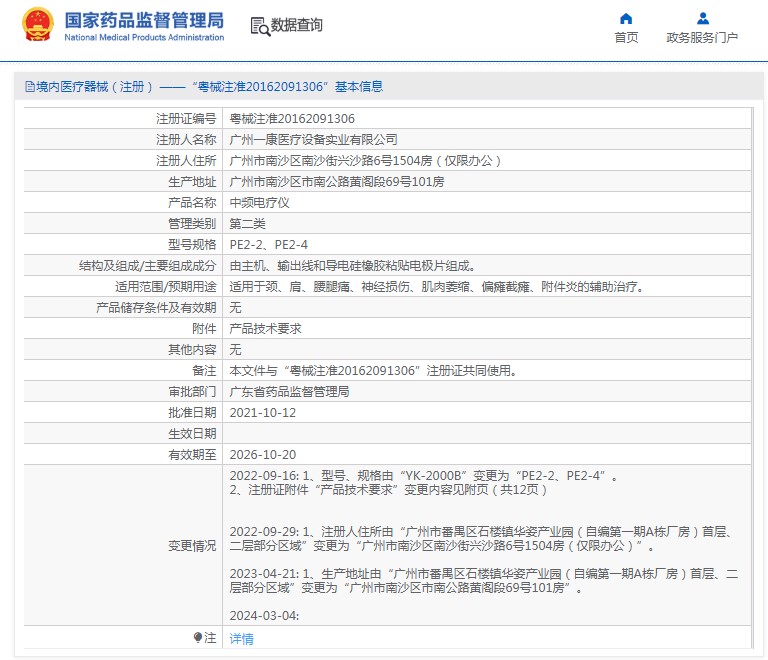Click the 政务服务门户 person icon
Image resolution: width=768 pixels, height=660 pixels.
click(x=702, y=18)
